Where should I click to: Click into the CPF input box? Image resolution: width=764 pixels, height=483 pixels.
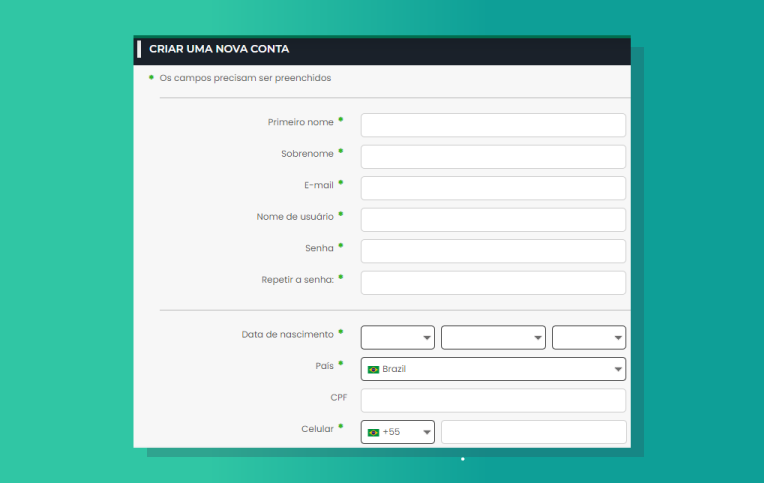coord(492,400)
